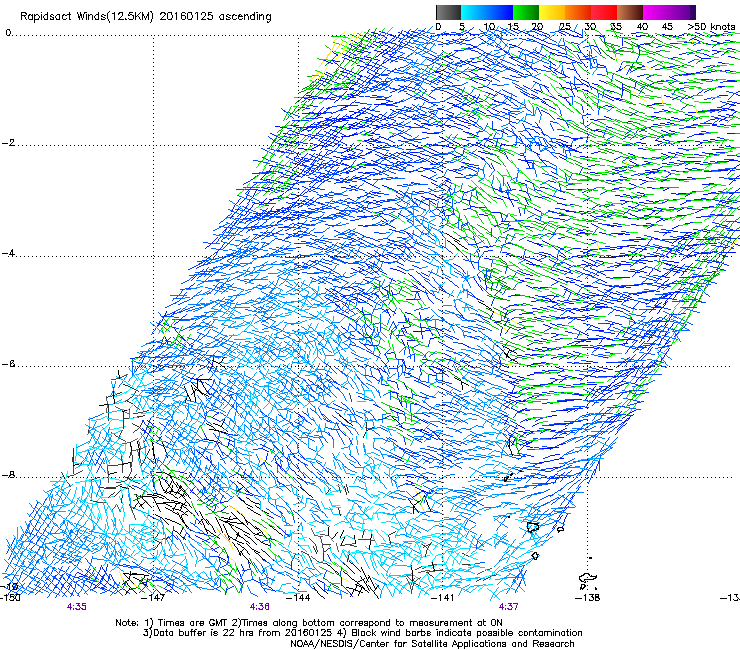
Task: Click the '40' label under the color bar
Action: coord(642,27)
